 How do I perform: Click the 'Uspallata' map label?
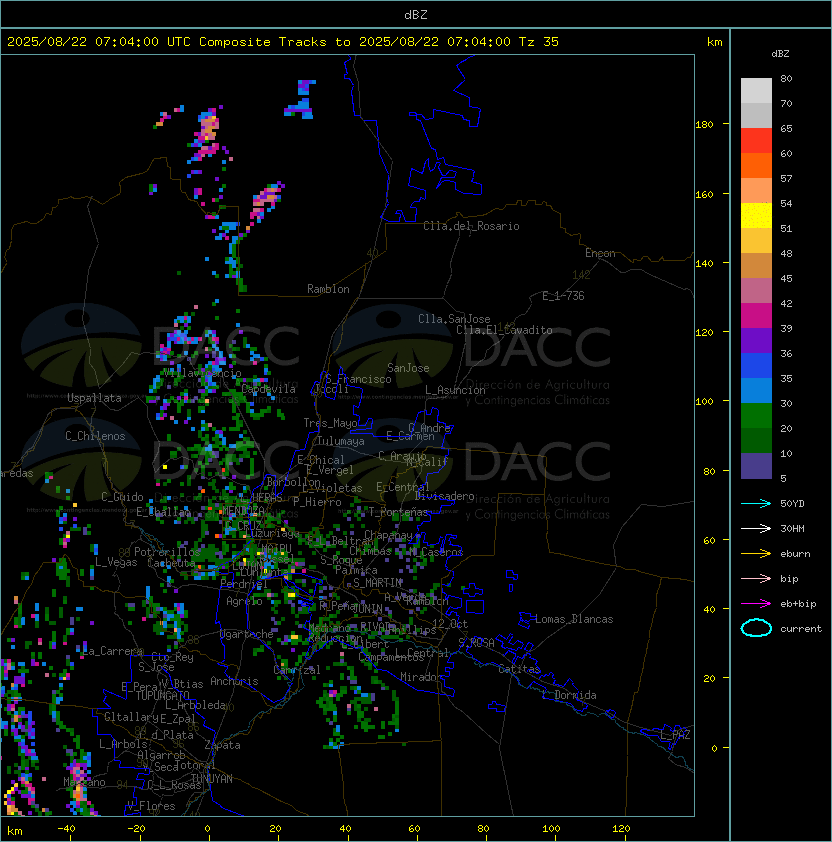[x=94, y=398]
